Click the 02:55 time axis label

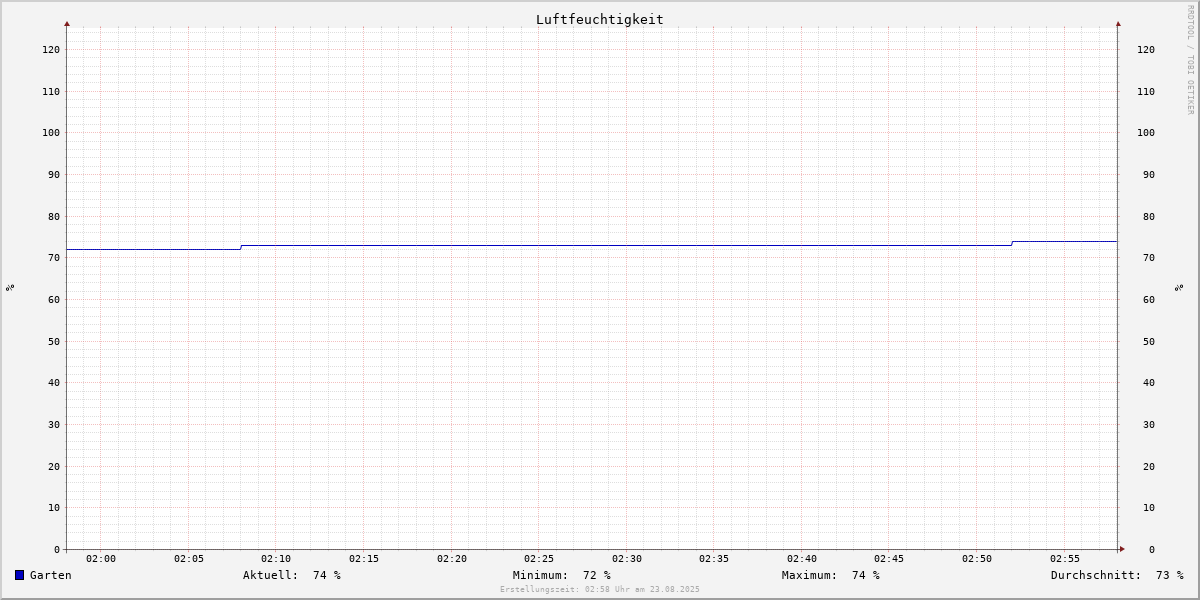[x=1065, y=559]
